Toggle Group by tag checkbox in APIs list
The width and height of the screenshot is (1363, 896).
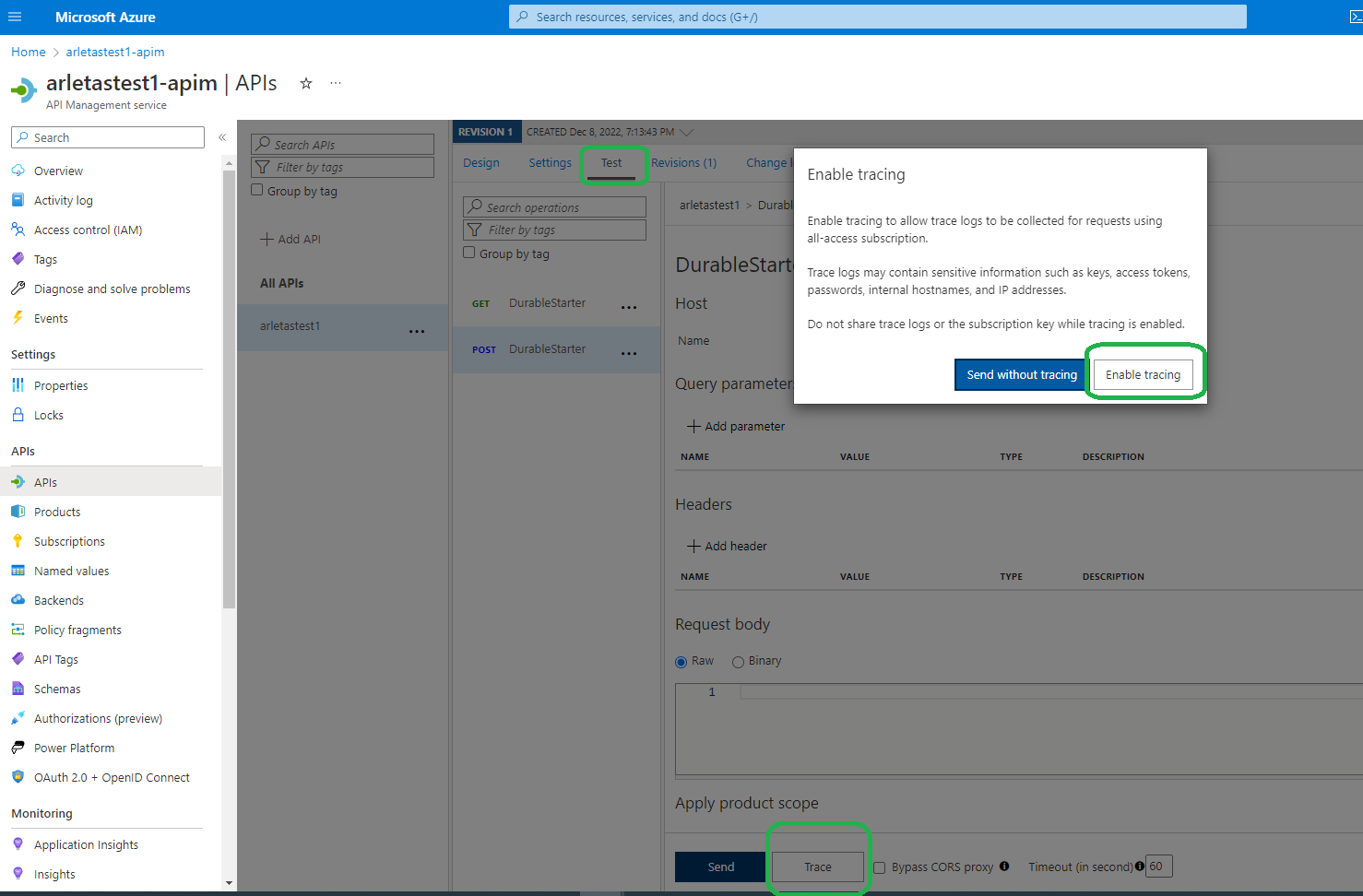257,190
